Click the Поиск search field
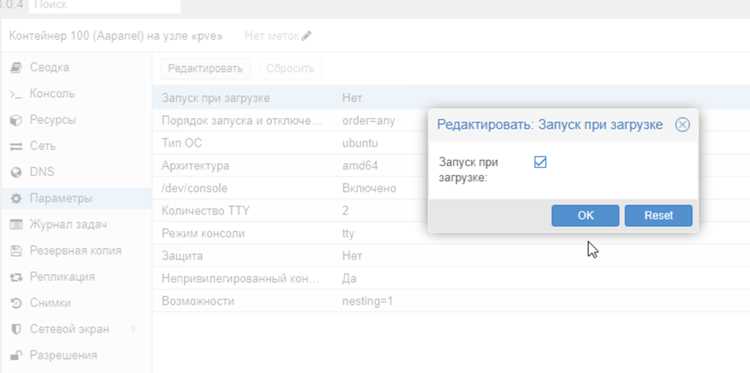Viewport: 750px width, 373px height. pos(104,6)
